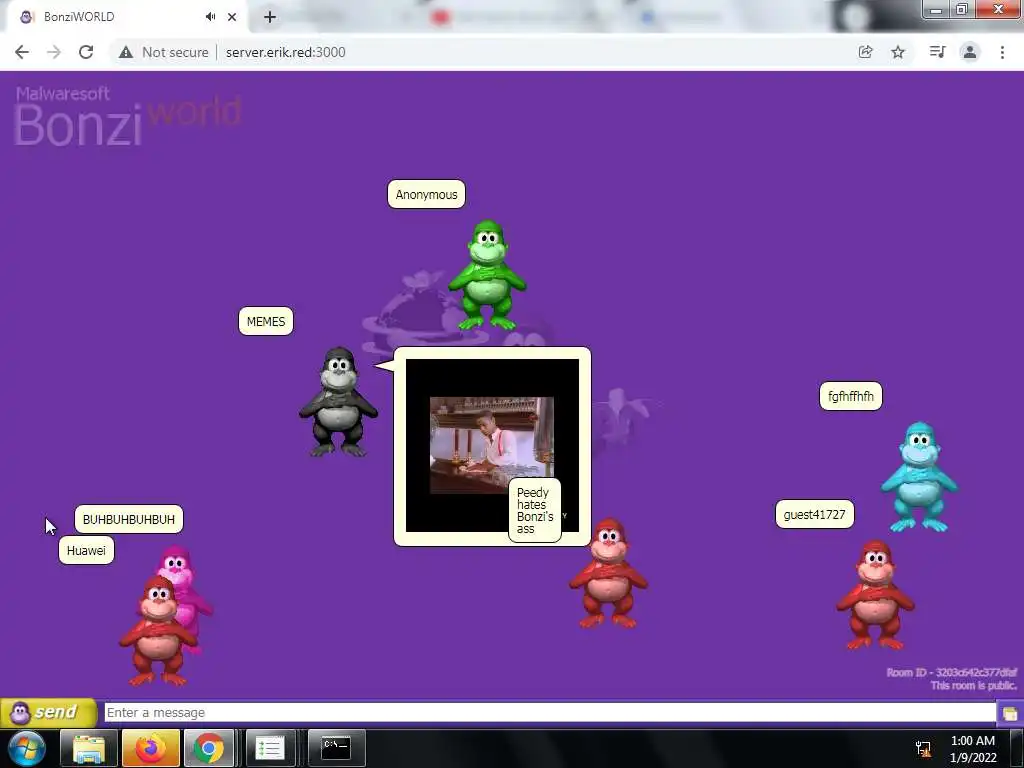Click the send button
This screenshot has width=1024, height=768.
click(49, 712)
